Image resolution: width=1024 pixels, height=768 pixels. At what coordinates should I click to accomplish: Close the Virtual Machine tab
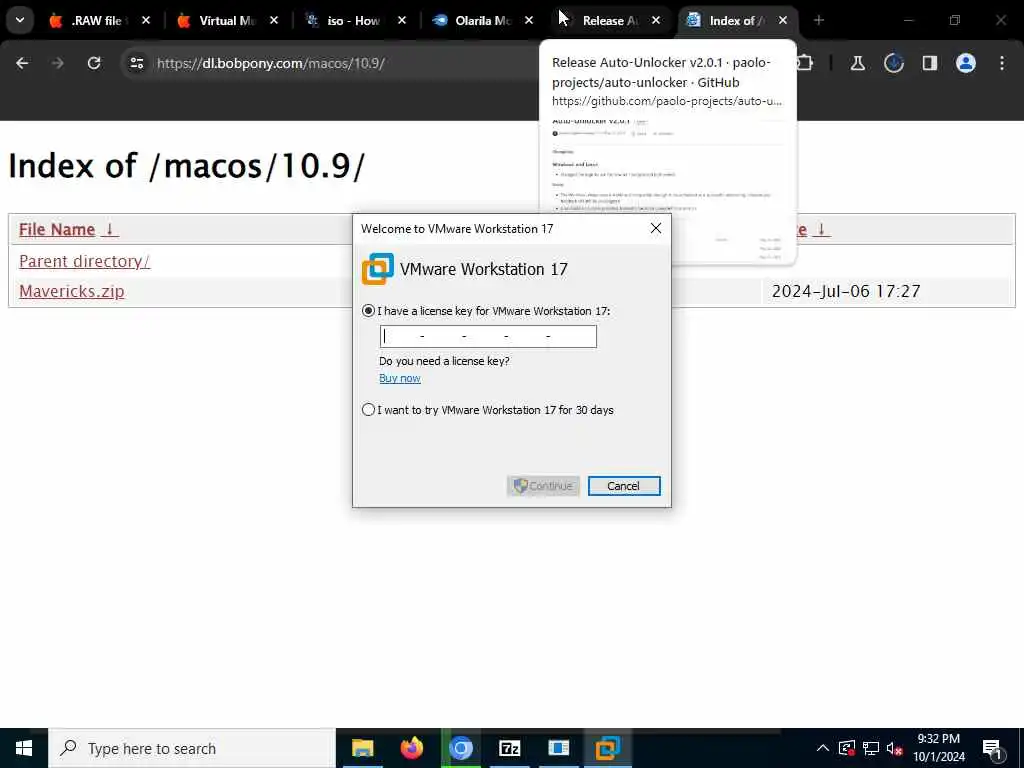[x=274, y=20]
